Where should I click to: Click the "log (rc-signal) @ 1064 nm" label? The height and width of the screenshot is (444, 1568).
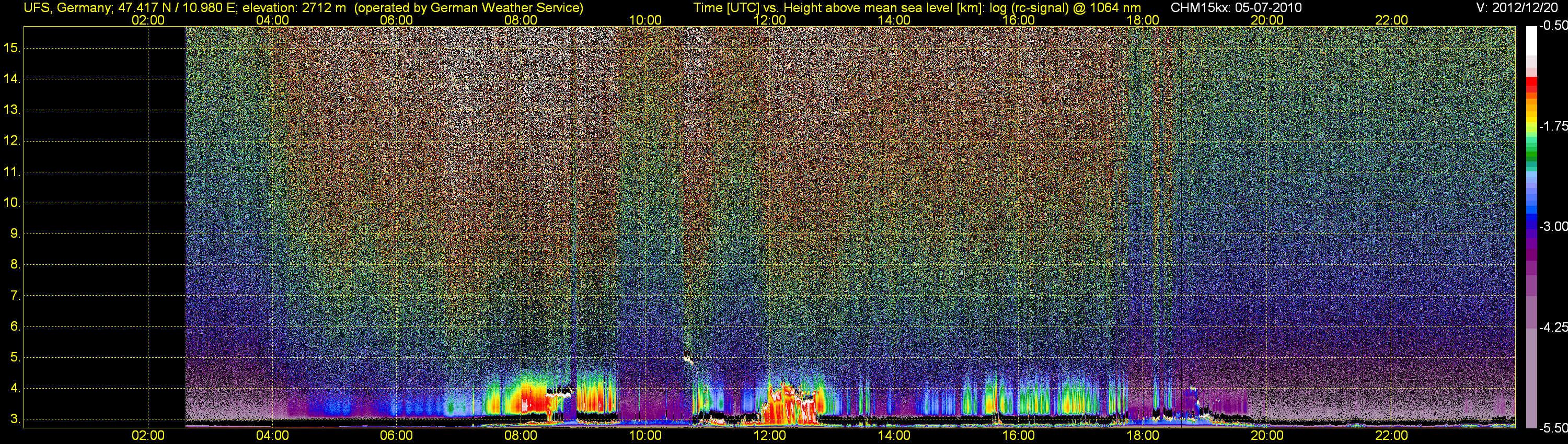[x=1065, y=8]
